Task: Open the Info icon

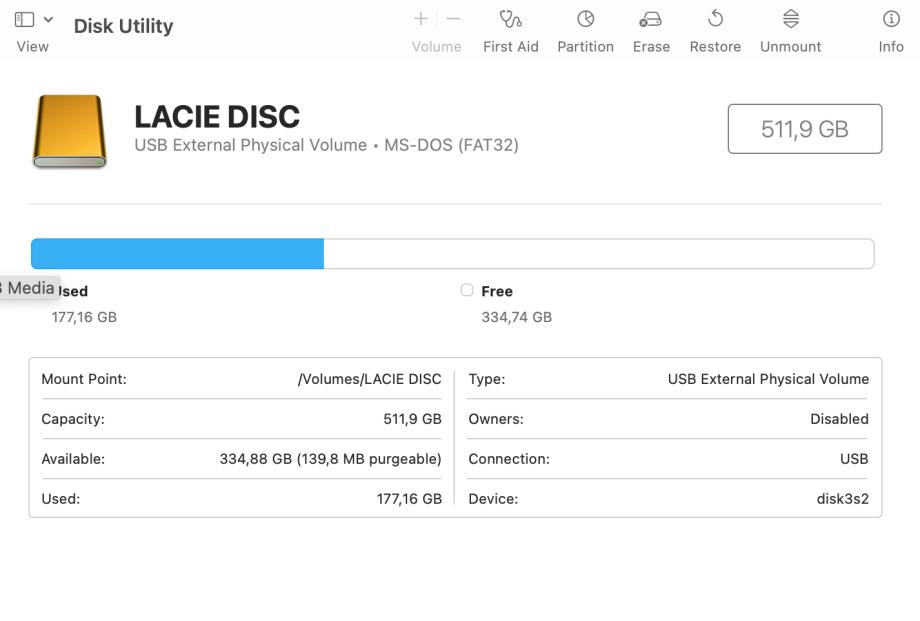Action: point(891,19)
